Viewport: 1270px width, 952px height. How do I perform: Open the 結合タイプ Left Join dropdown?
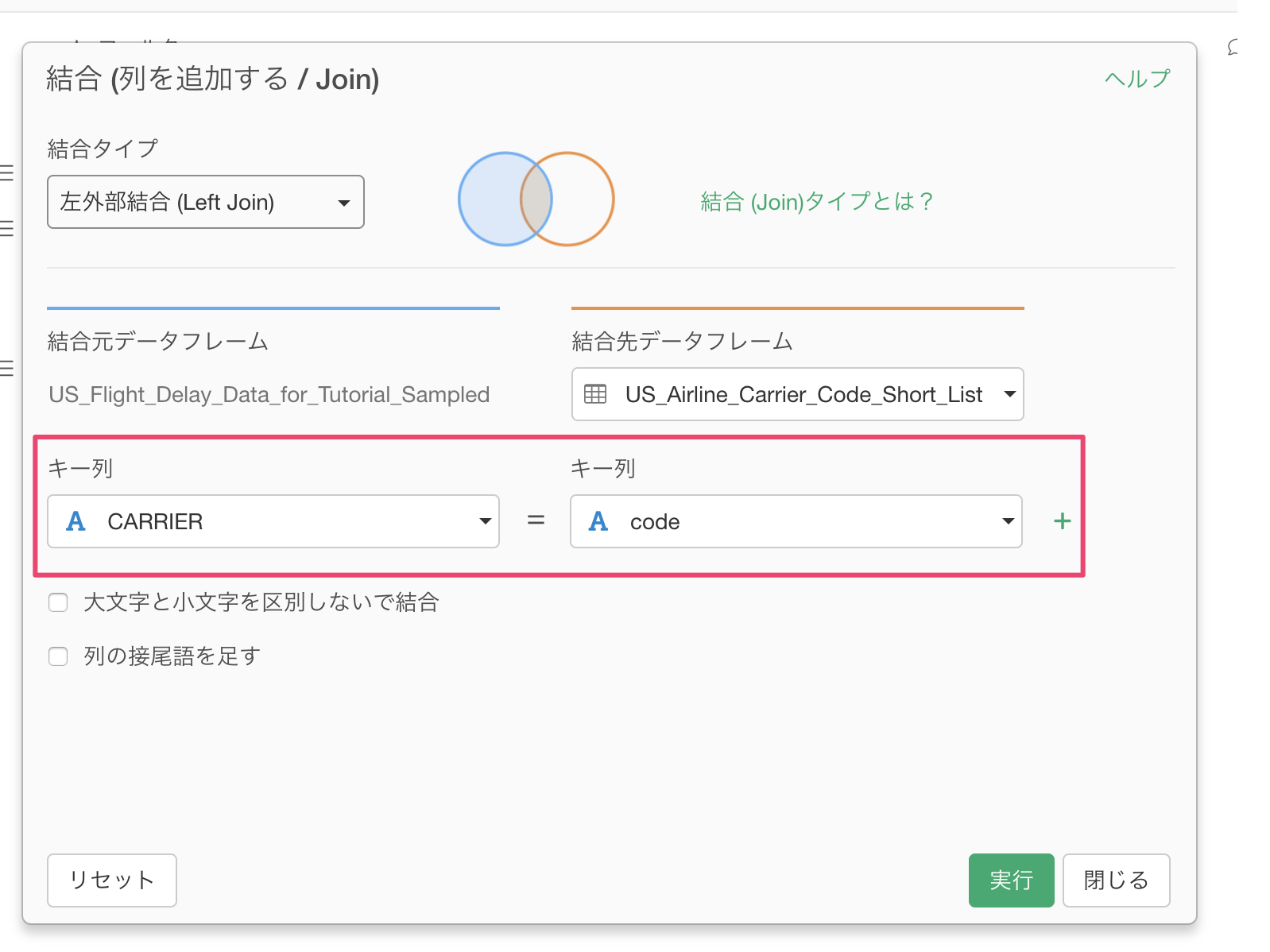(206, 202)
